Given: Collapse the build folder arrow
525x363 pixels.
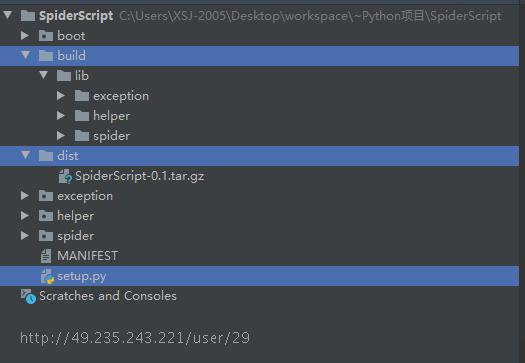Looking at the screenshot, I should [x=26, y=55].
